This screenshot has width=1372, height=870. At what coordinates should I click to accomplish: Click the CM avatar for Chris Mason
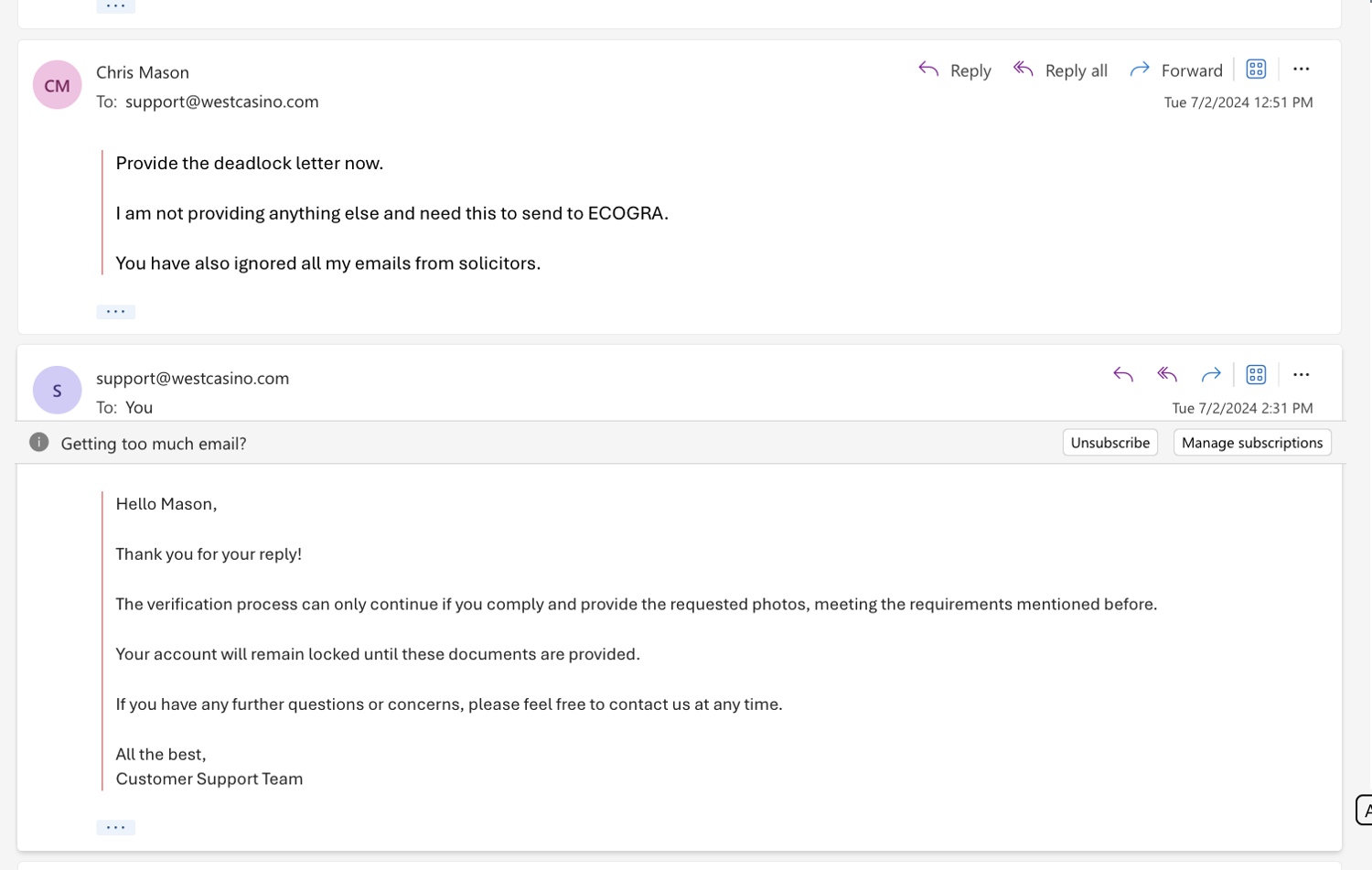[x=57, y=85]
